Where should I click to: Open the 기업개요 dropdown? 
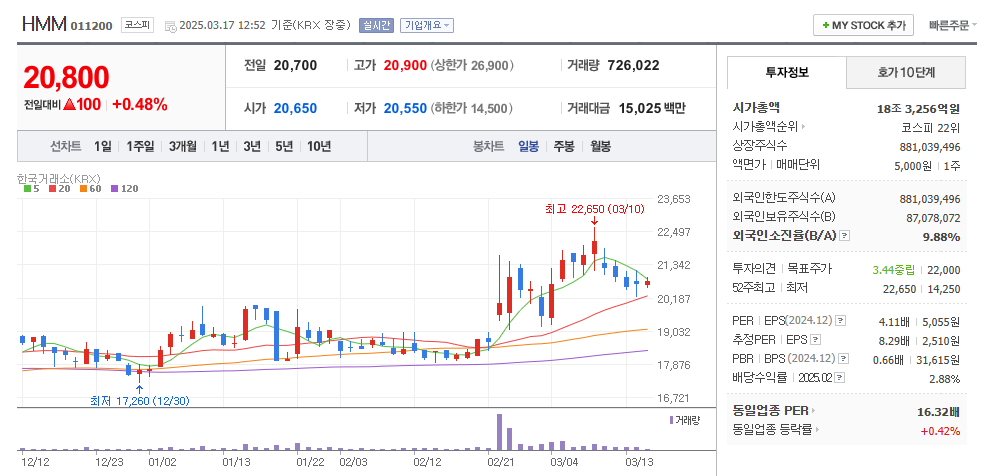(x=427, y=26)
